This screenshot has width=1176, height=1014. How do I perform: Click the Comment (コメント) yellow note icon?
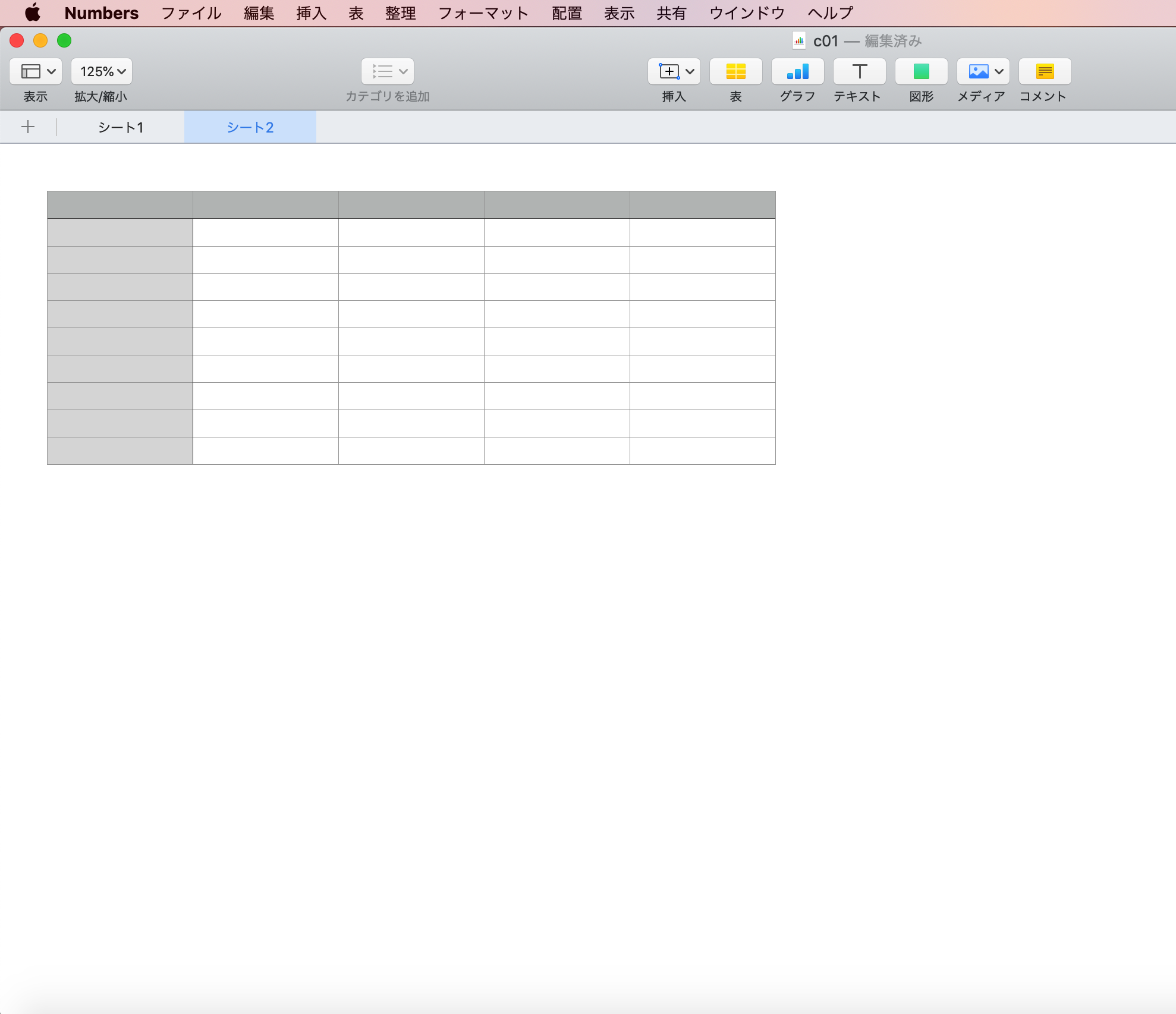click(x=1045, y=71)
